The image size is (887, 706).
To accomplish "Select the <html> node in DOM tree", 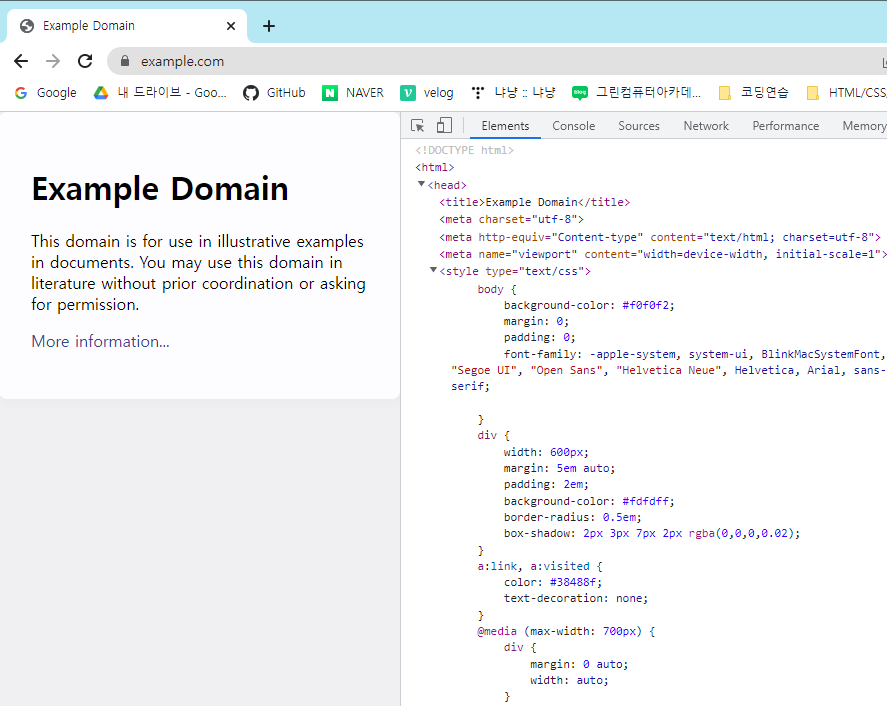I will click(x=434, y=167).
